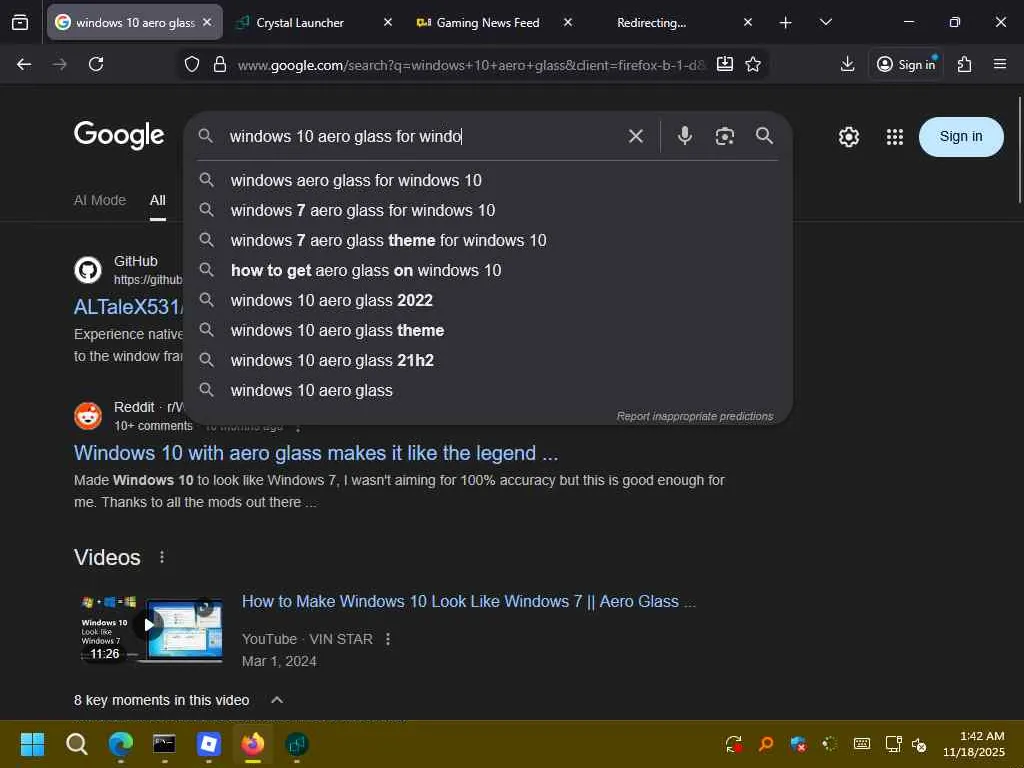Viewport: 1024px width, 768px height.
Task: Open Windows Security tray icon
Action: click(x=797, y=743)
